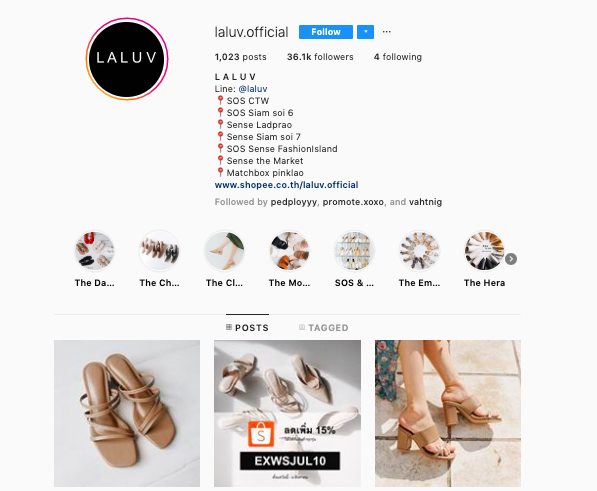Open the tan strappy sandals post
Screen dimensions: 597x491
127,413
